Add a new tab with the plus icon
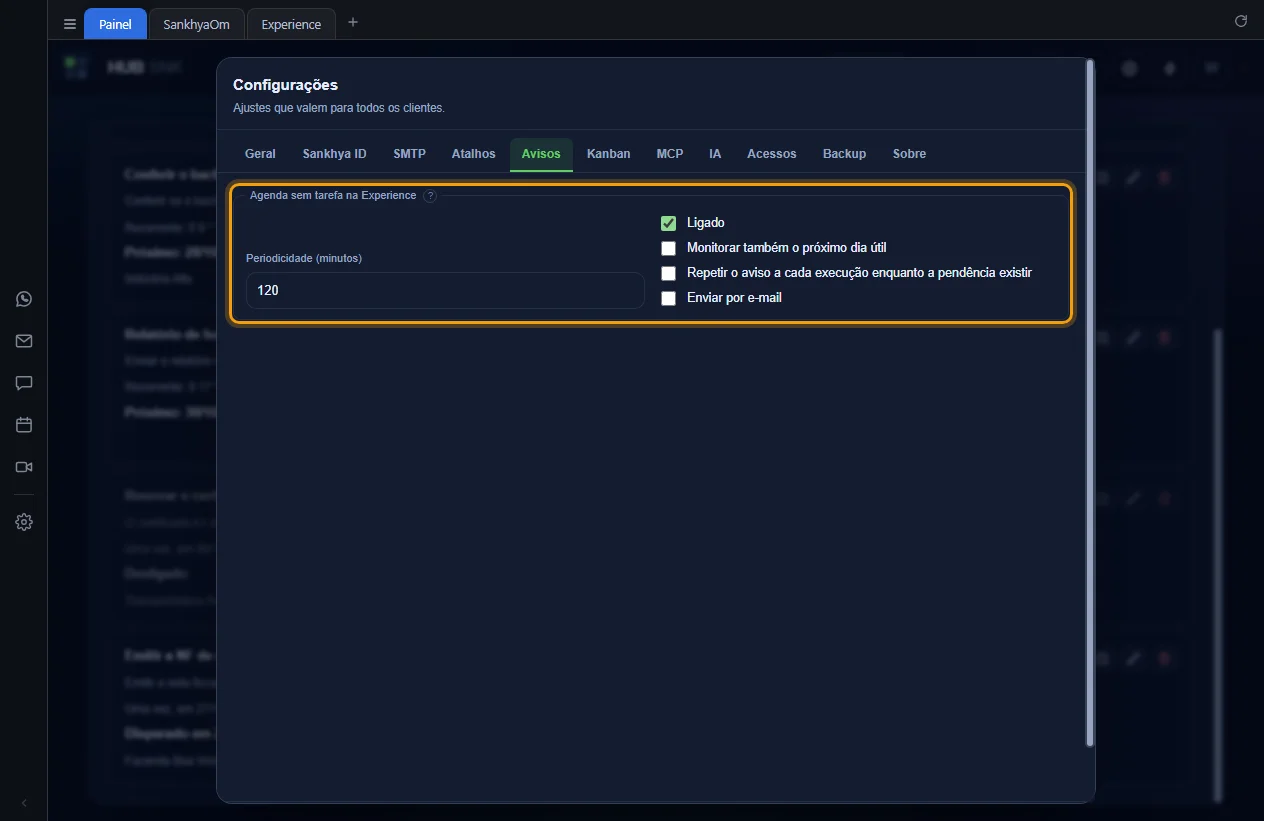The width and height of the screenshot is (1264, 821). click(x=352, y=22)
